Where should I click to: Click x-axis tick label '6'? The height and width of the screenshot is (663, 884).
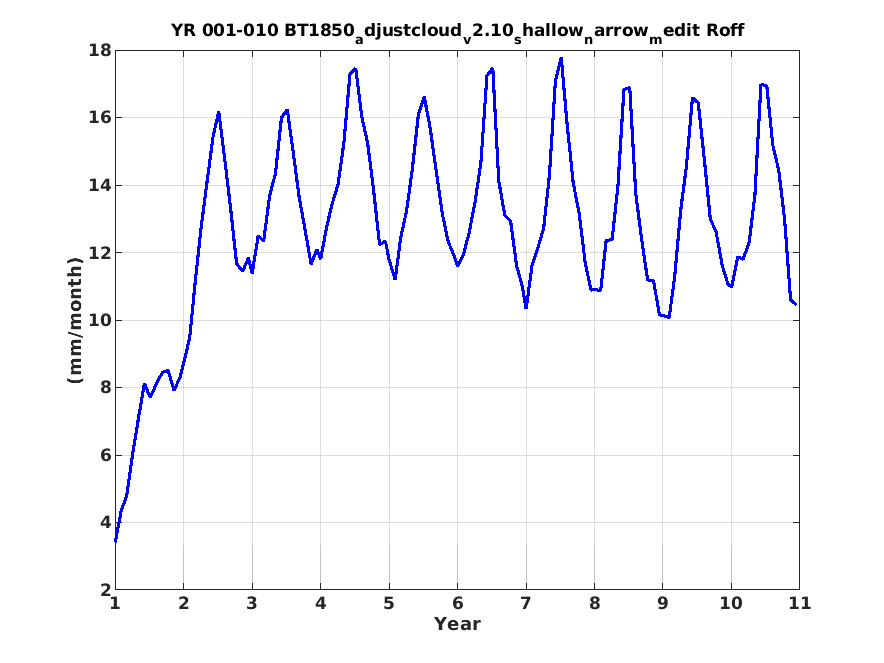[457, 604]
